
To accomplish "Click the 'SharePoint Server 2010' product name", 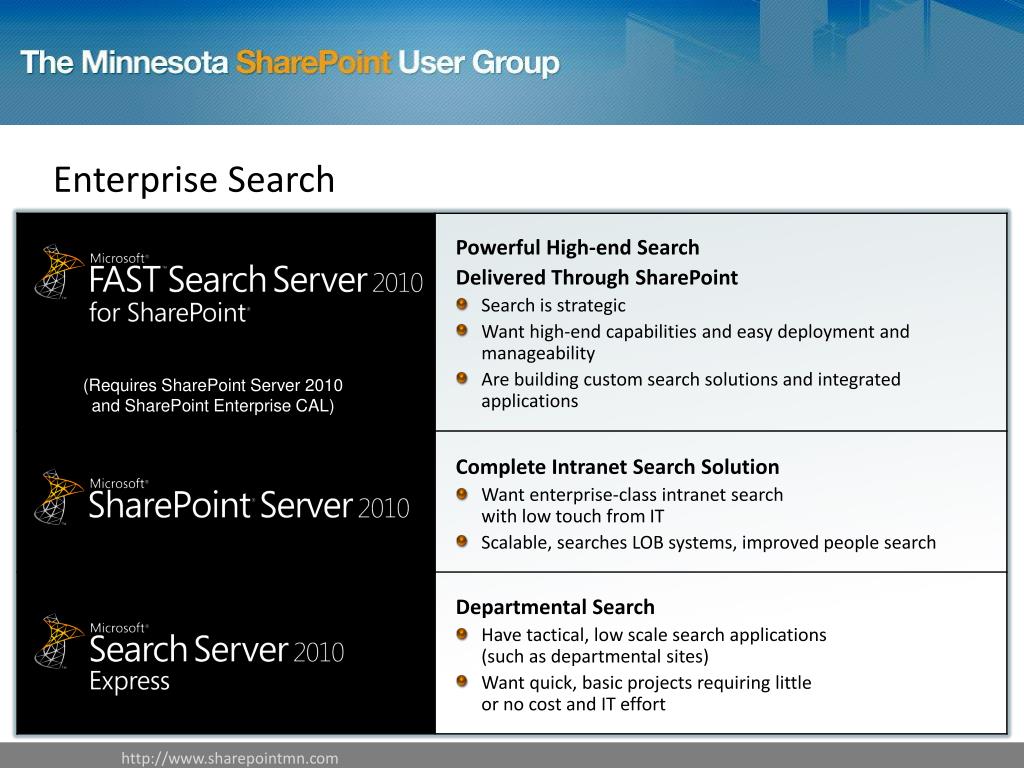I will [x=249, y=505].
